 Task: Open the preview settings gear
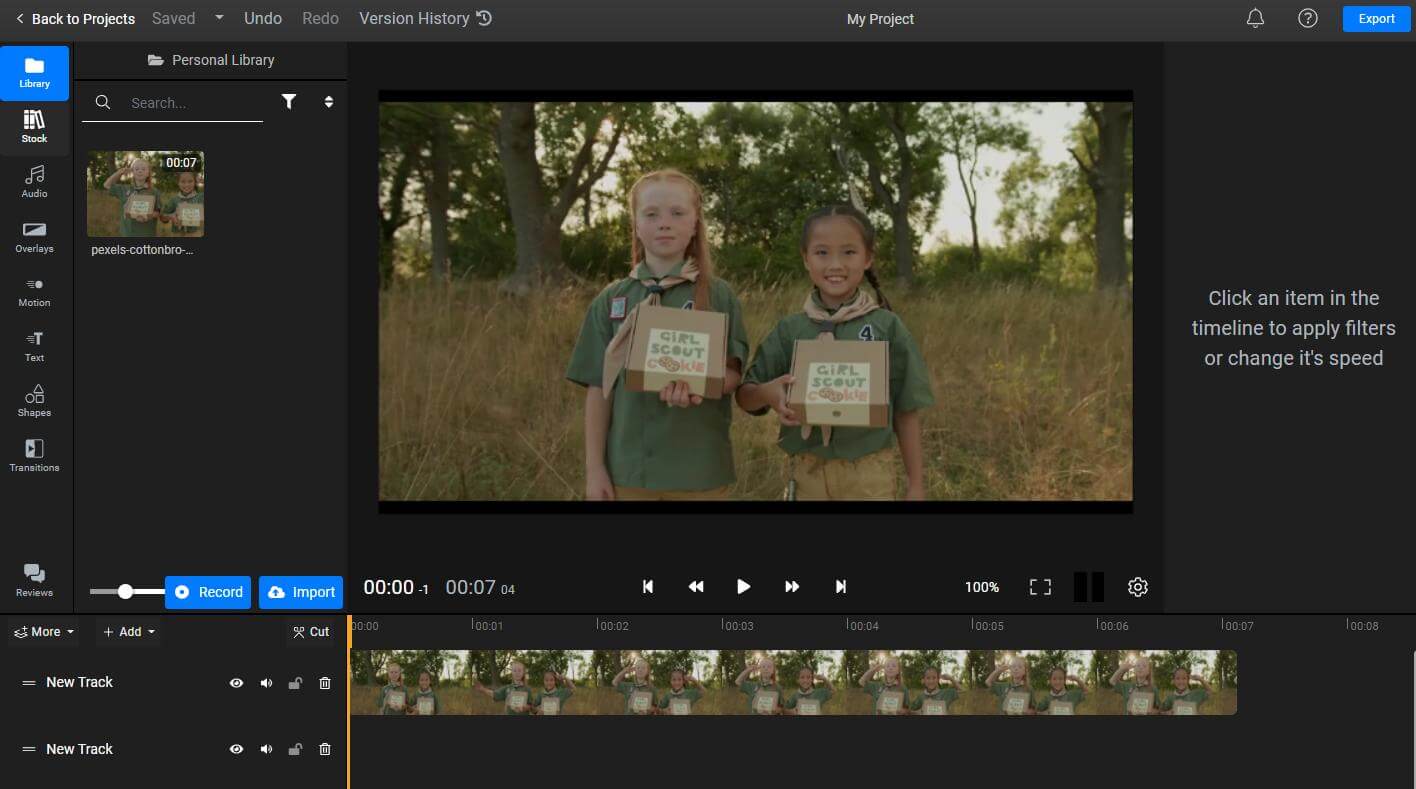tap(1137, 587)
